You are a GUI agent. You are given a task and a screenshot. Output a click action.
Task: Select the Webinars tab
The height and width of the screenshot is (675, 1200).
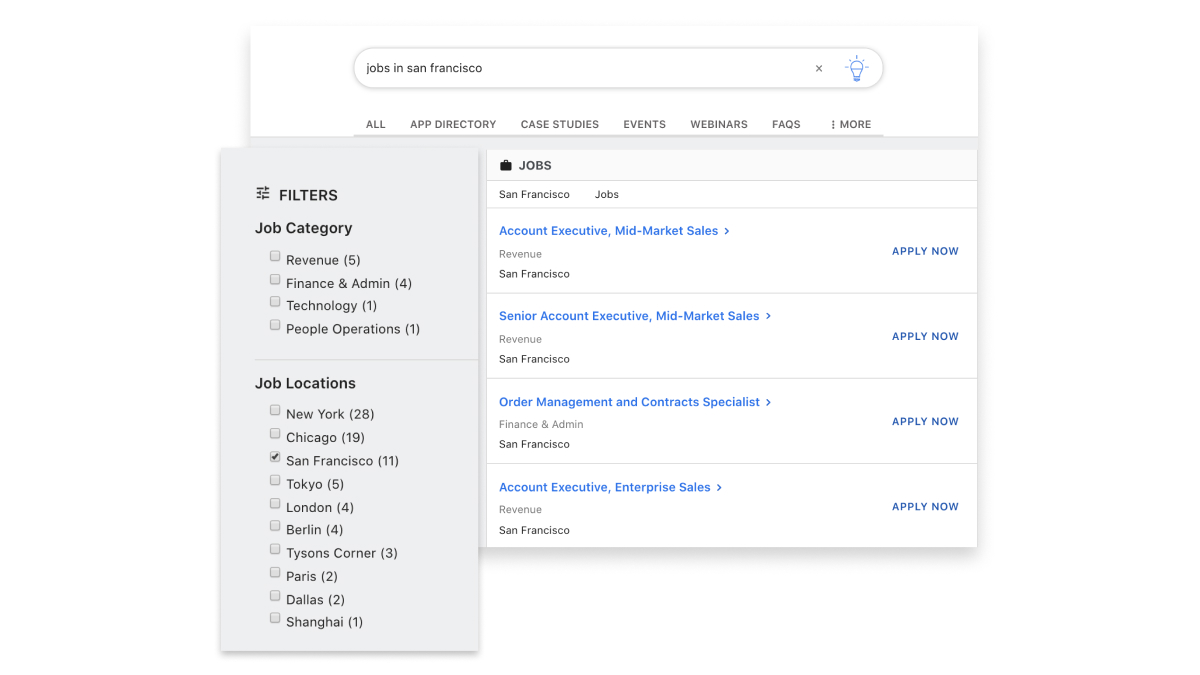[719, 124]
